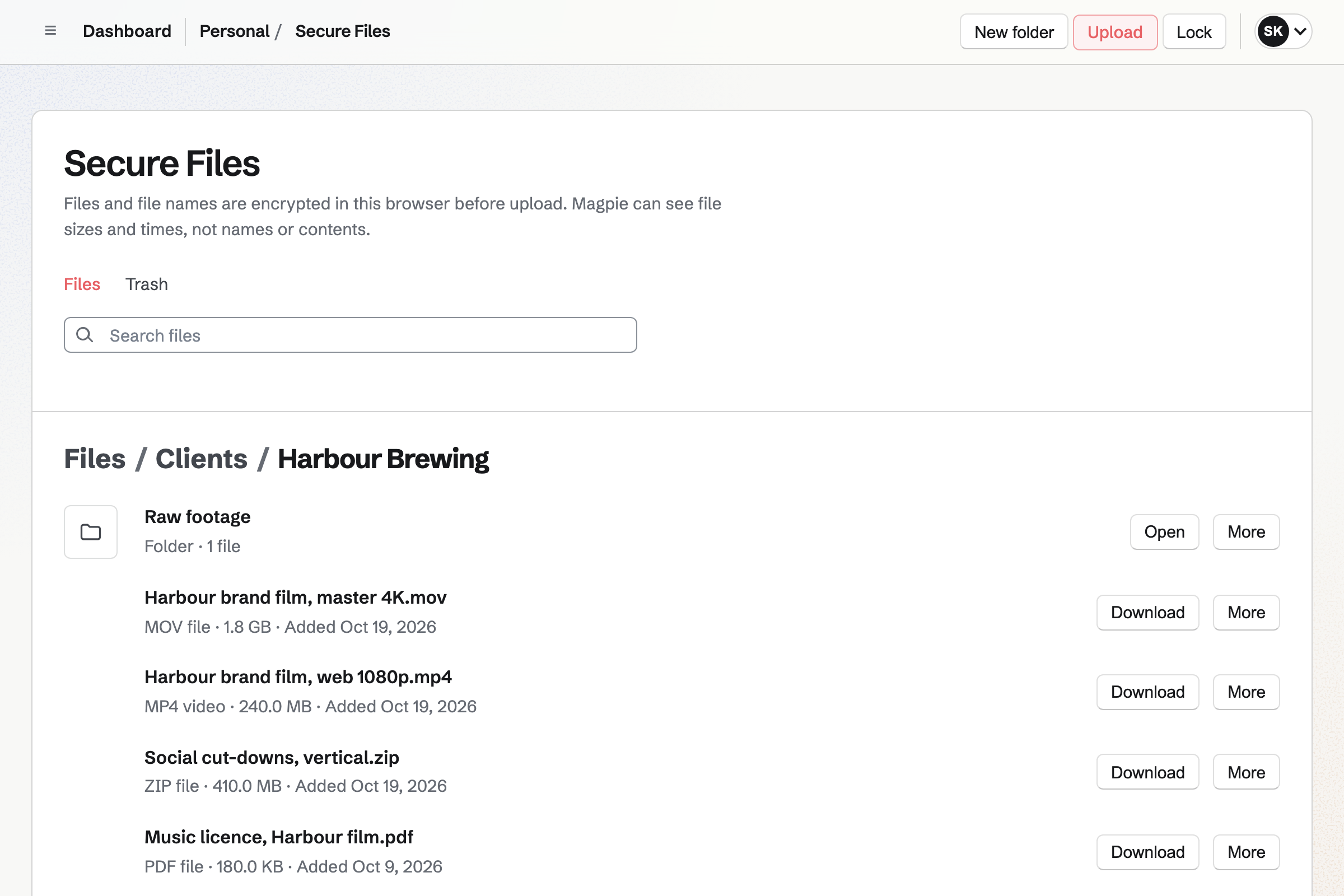Navigate to Clients in path breadcrumb
The height and width of the screenshot is (896, 1344).
pyautogui.click(x=201, y=459)
